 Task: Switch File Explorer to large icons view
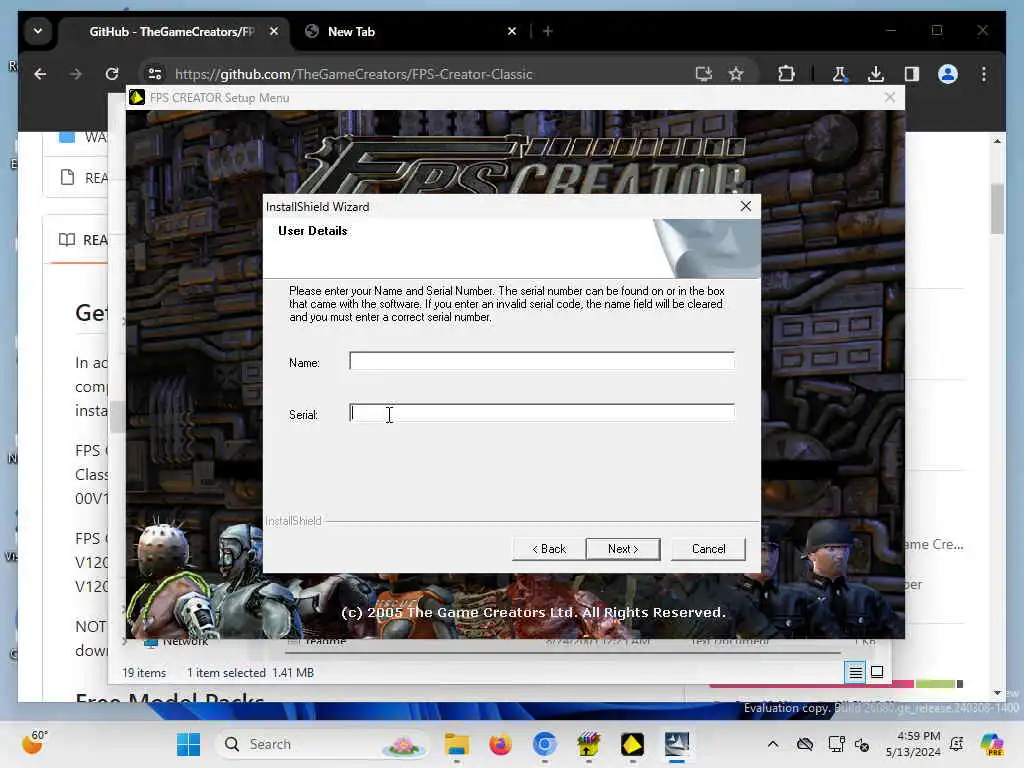coord(877,672)
